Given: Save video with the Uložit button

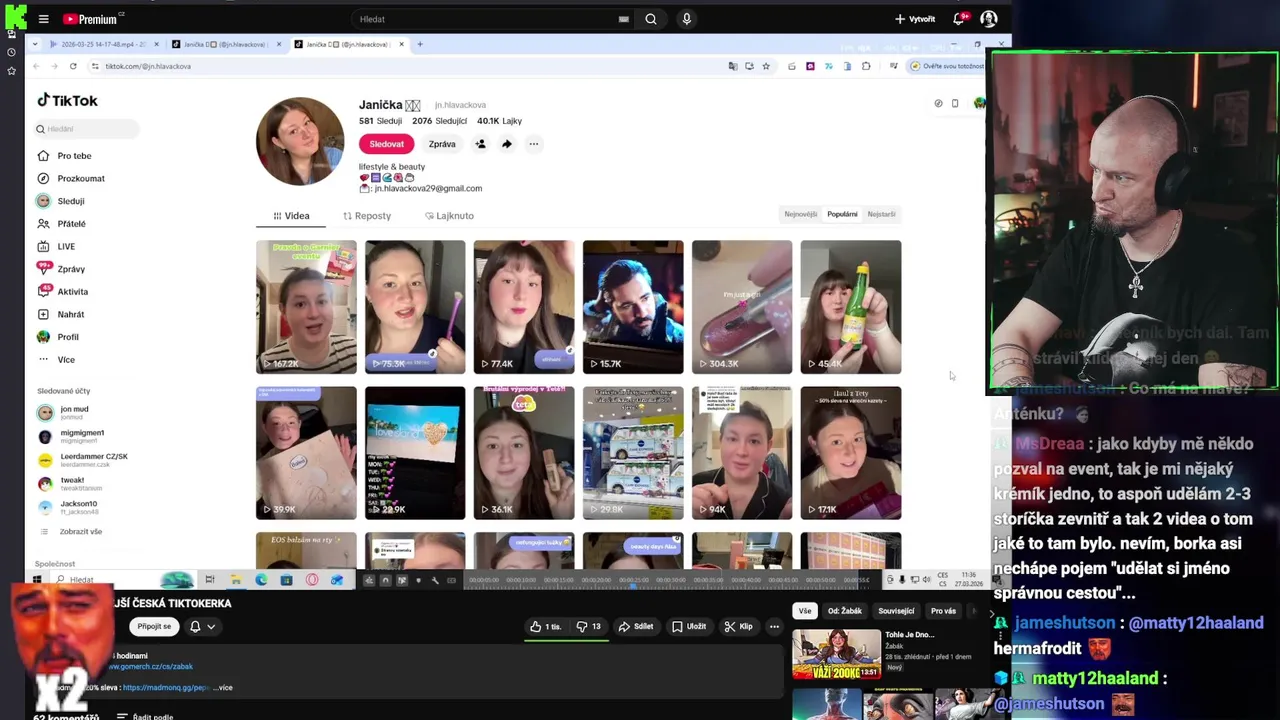Looking at the screenshot, I should tap(689, 627).
